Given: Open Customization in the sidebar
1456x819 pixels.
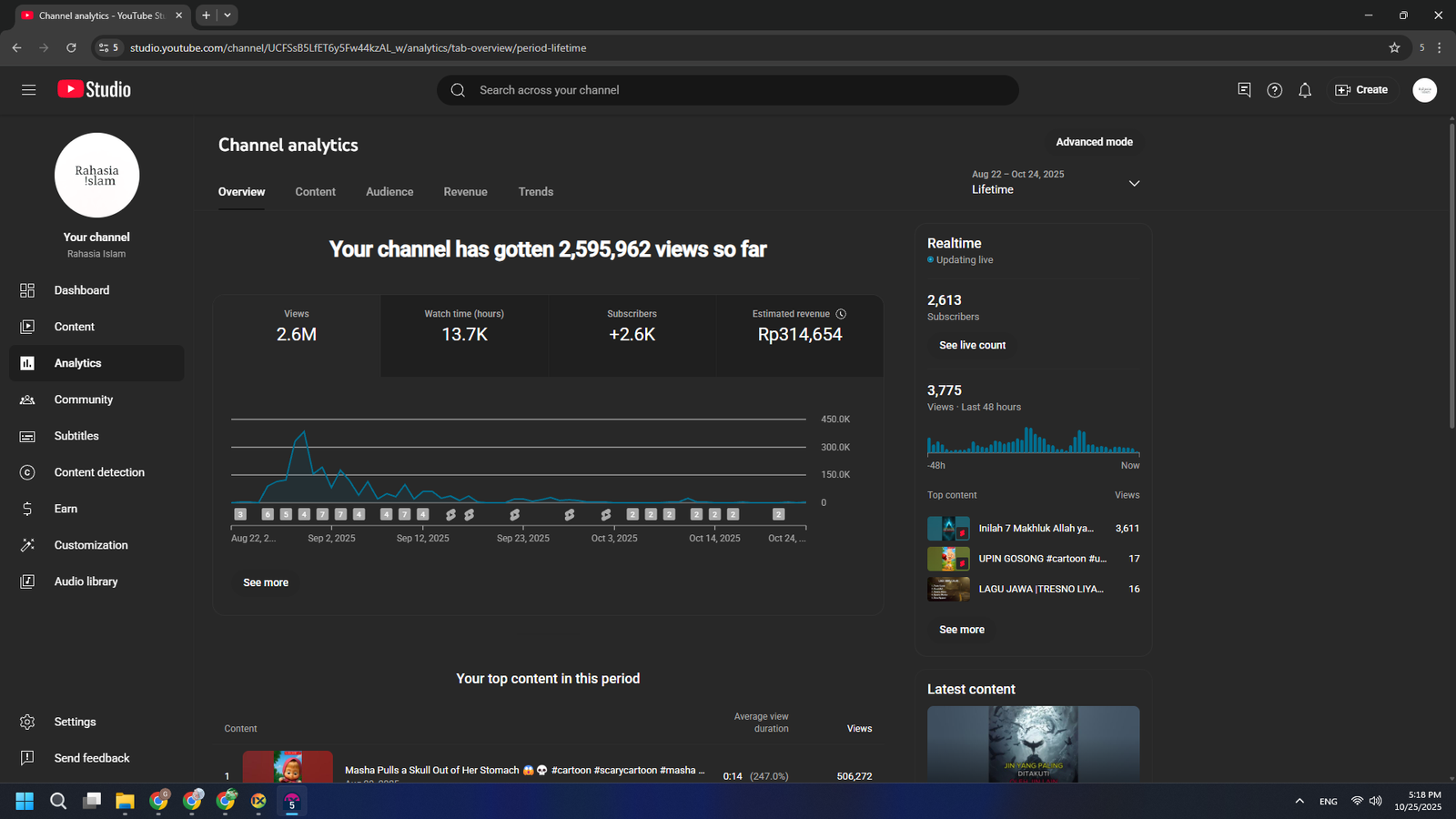Looking at the screenshot, I should coord(96,545).
